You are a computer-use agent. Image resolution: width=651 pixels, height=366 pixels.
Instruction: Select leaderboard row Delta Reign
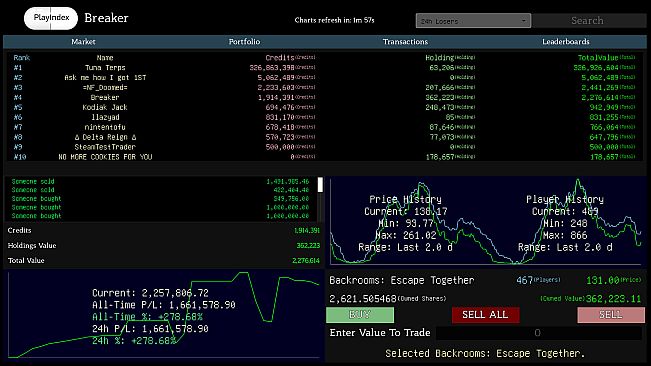(x=325, y=137)
